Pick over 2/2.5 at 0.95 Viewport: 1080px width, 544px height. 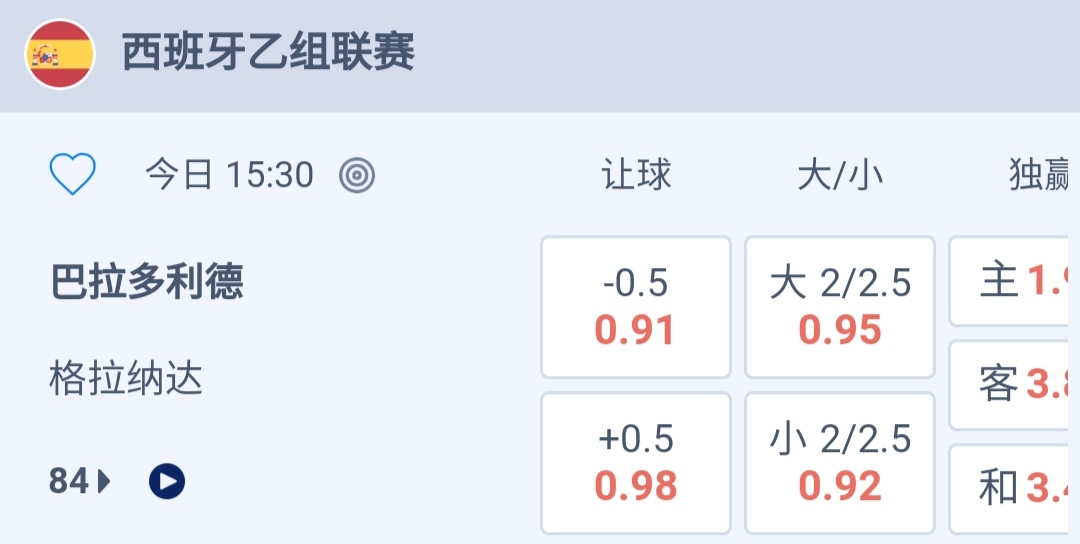pyautogui.click(x=840, y=307)
